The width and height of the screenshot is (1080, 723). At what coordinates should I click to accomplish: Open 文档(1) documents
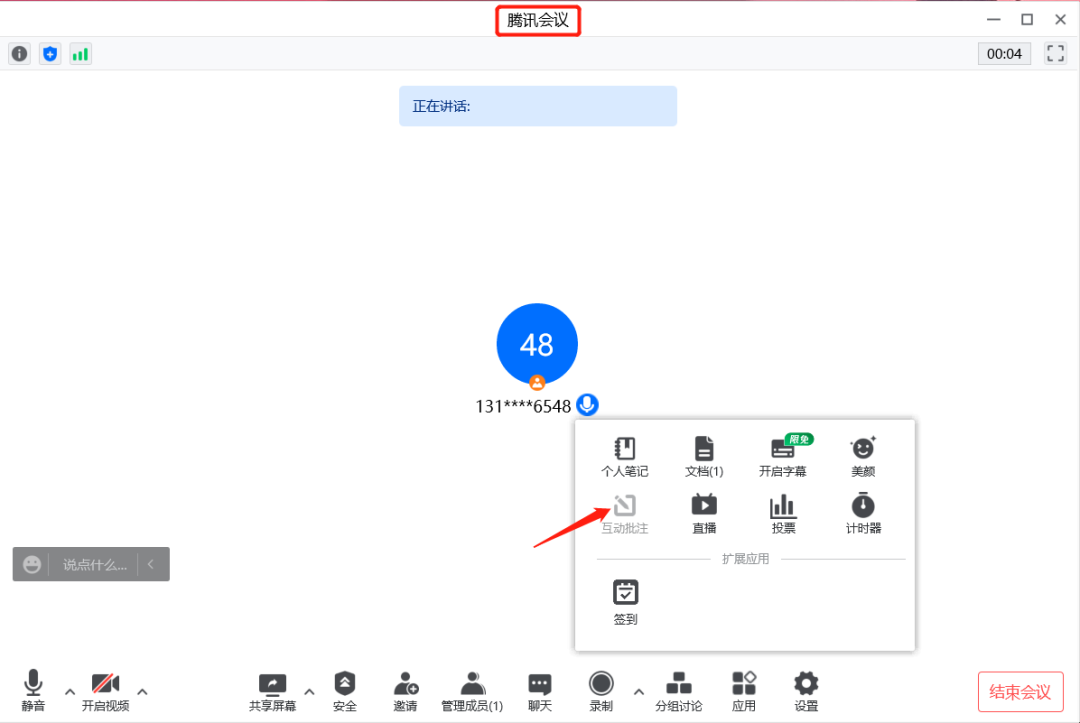[704, 457]
